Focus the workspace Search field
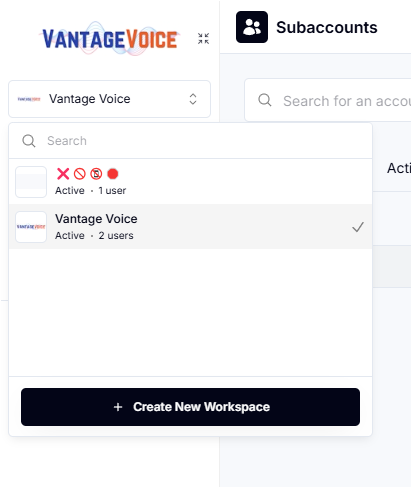The image size is (412, 488). (190, 141)
